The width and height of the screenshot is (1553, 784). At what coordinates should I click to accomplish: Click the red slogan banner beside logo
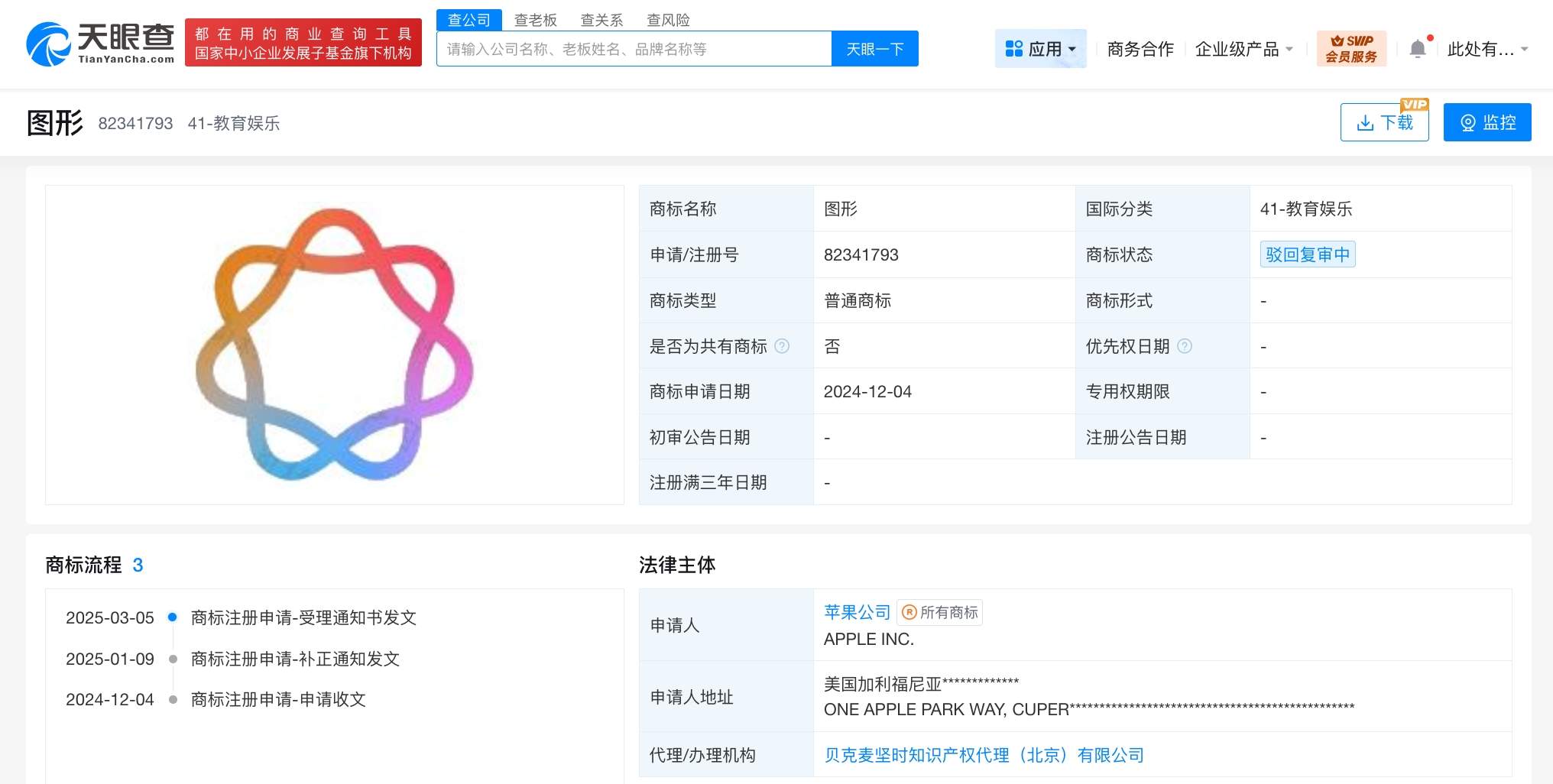tap(303, 43)
